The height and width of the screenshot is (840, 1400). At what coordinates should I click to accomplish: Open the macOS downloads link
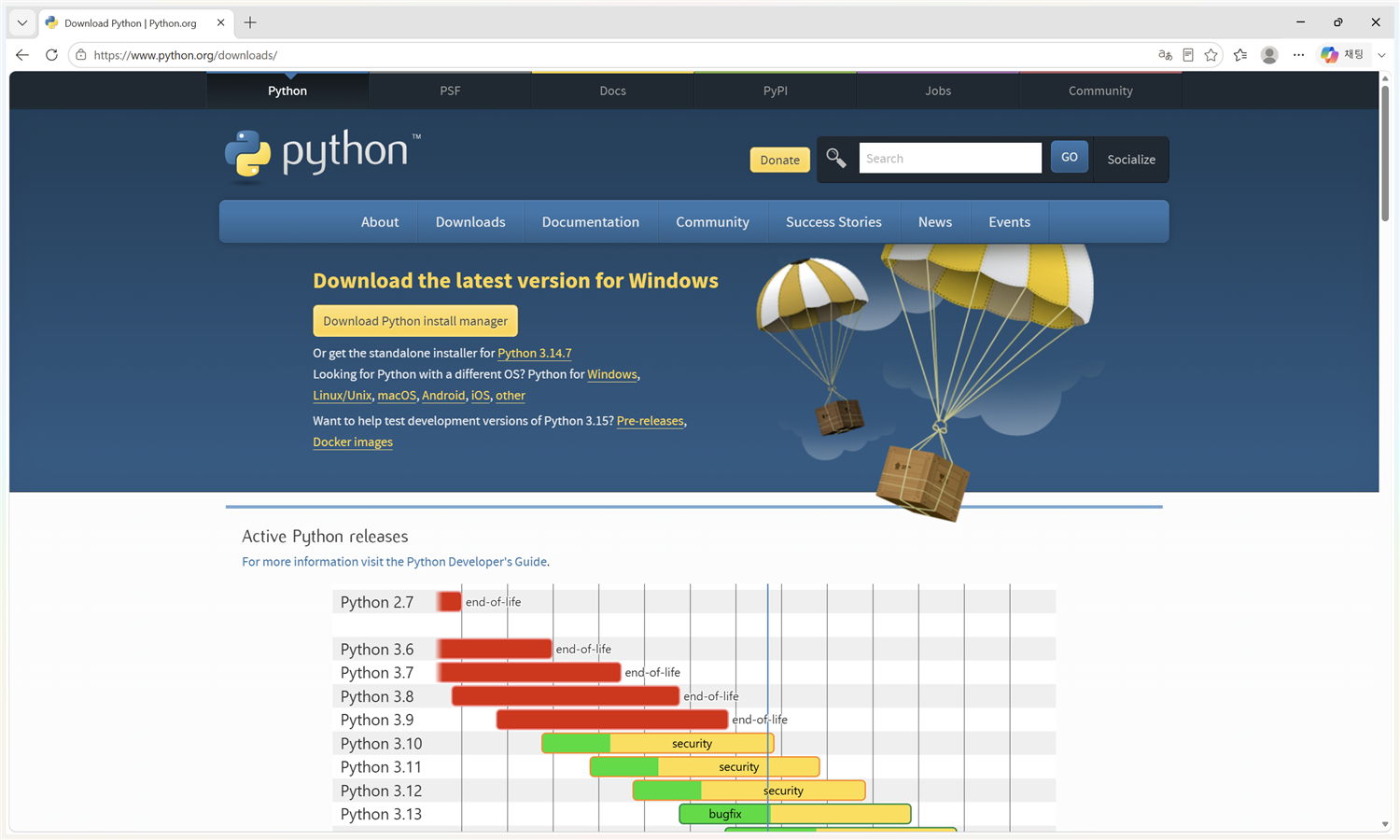click(x=397, y=396)
